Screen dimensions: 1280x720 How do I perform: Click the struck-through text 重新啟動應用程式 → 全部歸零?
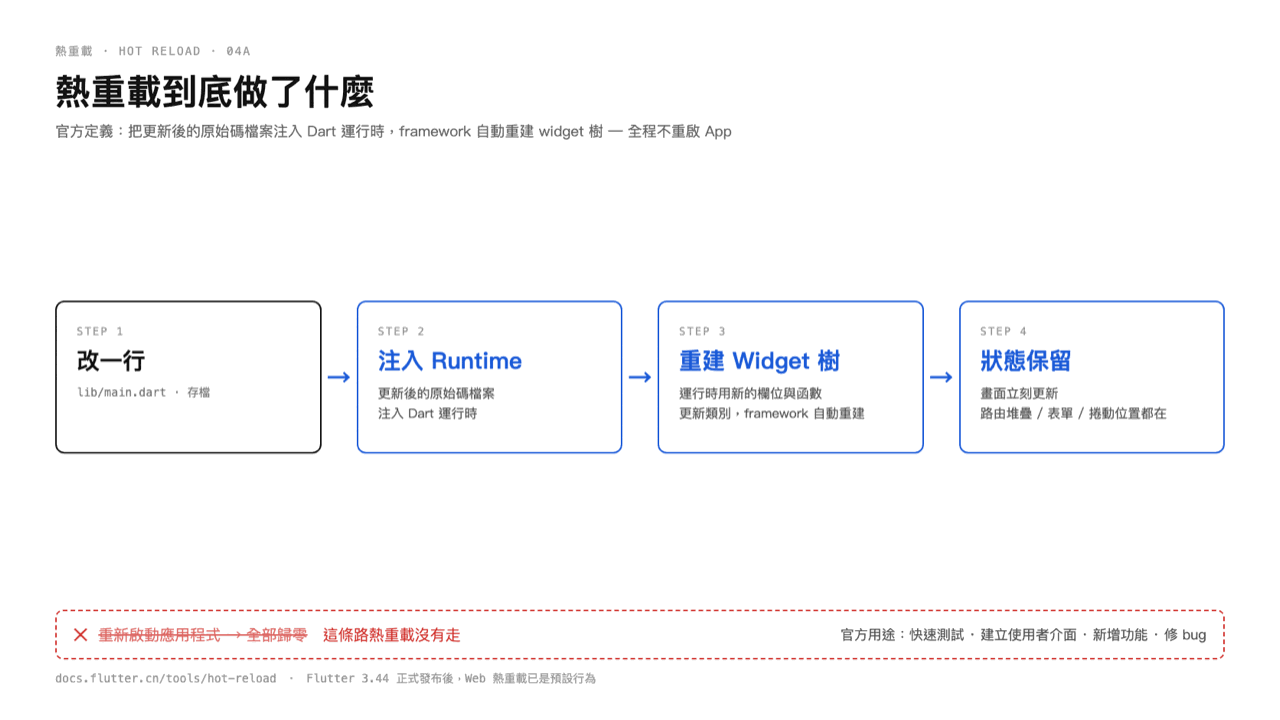click(x=203, y=635)
